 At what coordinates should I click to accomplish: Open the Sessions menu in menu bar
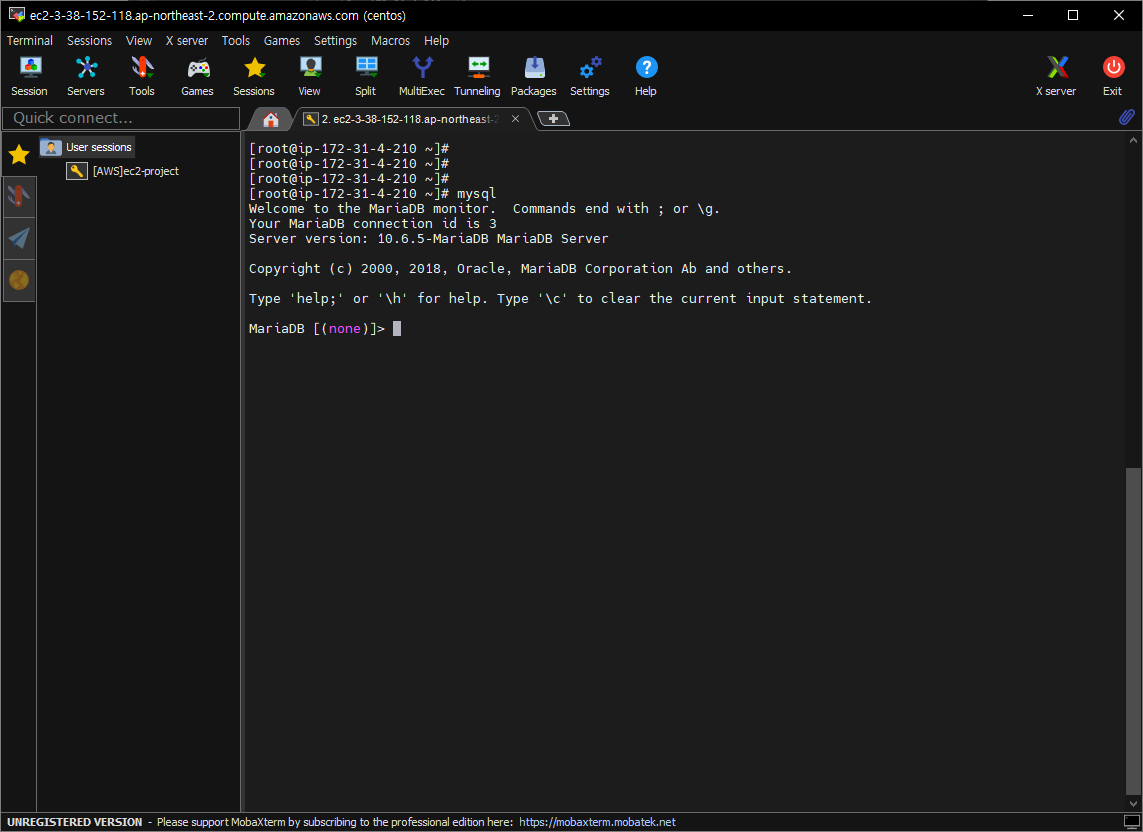pyautogui.click(x=90, y=41)
